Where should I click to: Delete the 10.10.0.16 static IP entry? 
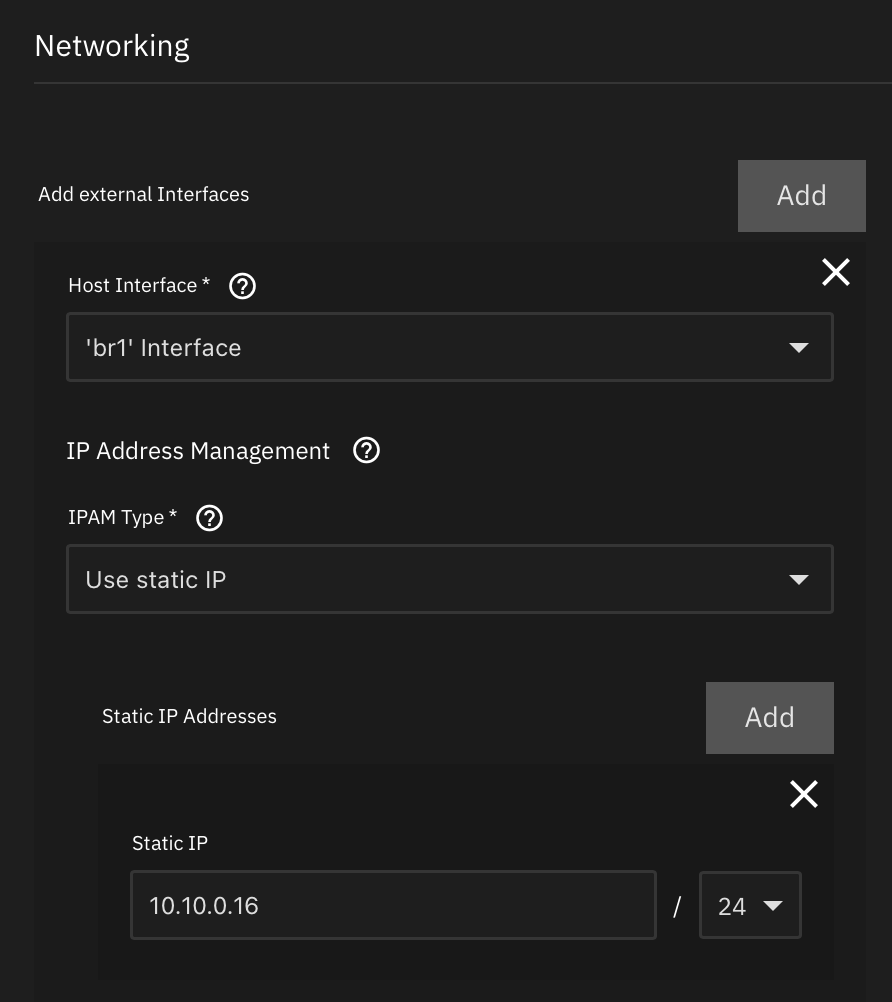click(804, 794)
